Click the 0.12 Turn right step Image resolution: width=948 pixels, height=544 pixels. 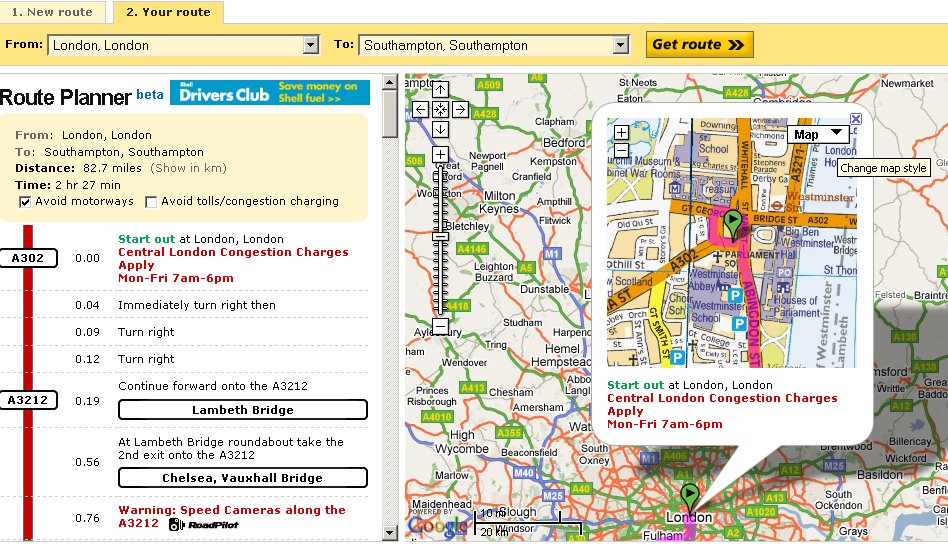(146, 359)
